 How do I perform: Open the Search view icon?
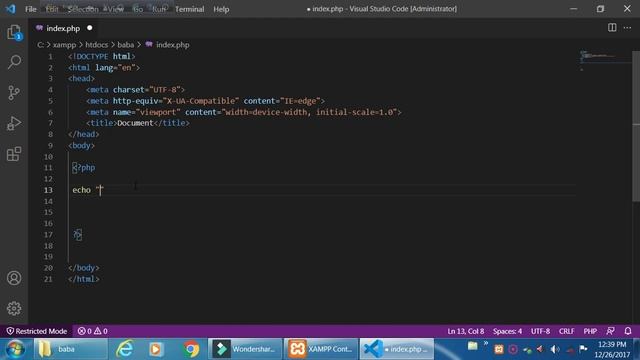(14, 62)
